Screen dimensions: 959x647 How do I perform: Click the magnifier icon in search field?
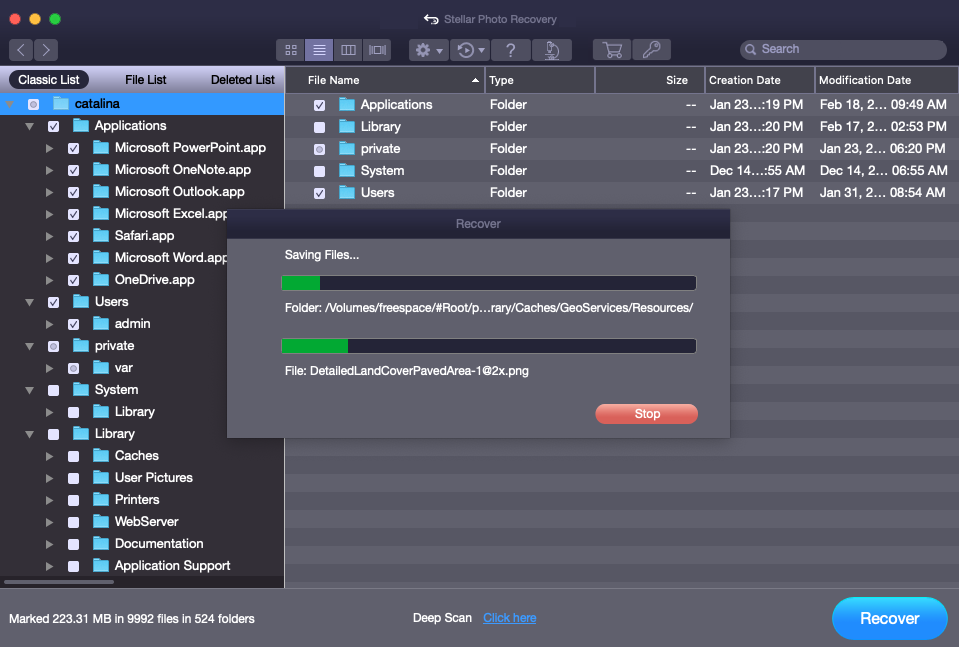pyautogui.click(x=750, y=50)
